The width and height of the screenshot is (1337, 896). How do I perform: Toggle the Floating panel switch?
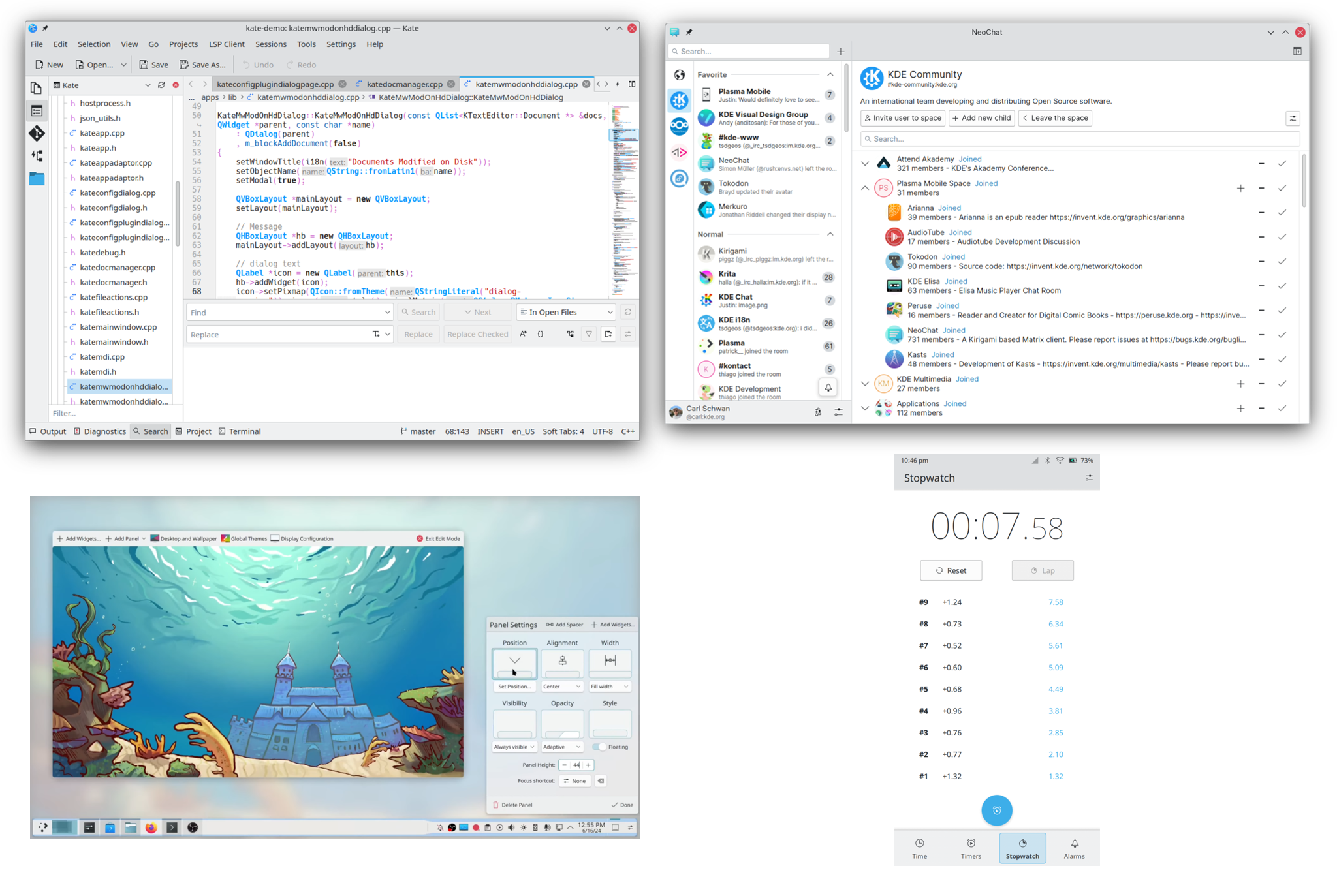tap(599, 747)
